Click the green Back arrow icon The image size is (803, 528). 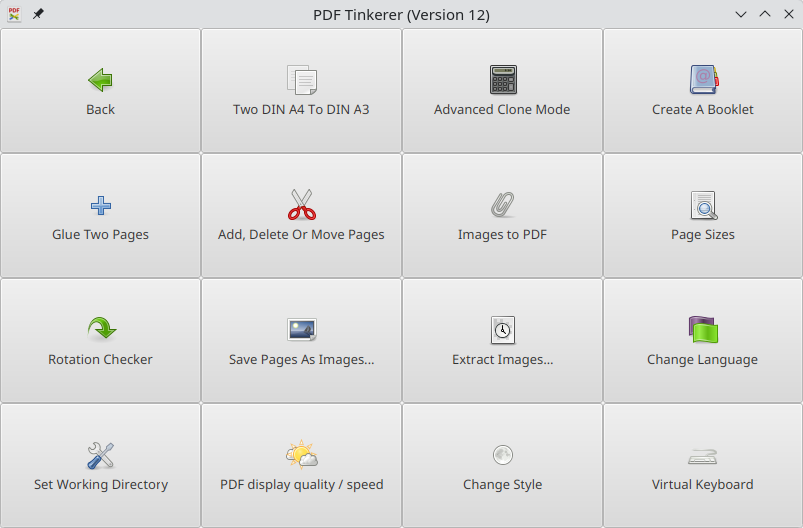click(100, 80)
